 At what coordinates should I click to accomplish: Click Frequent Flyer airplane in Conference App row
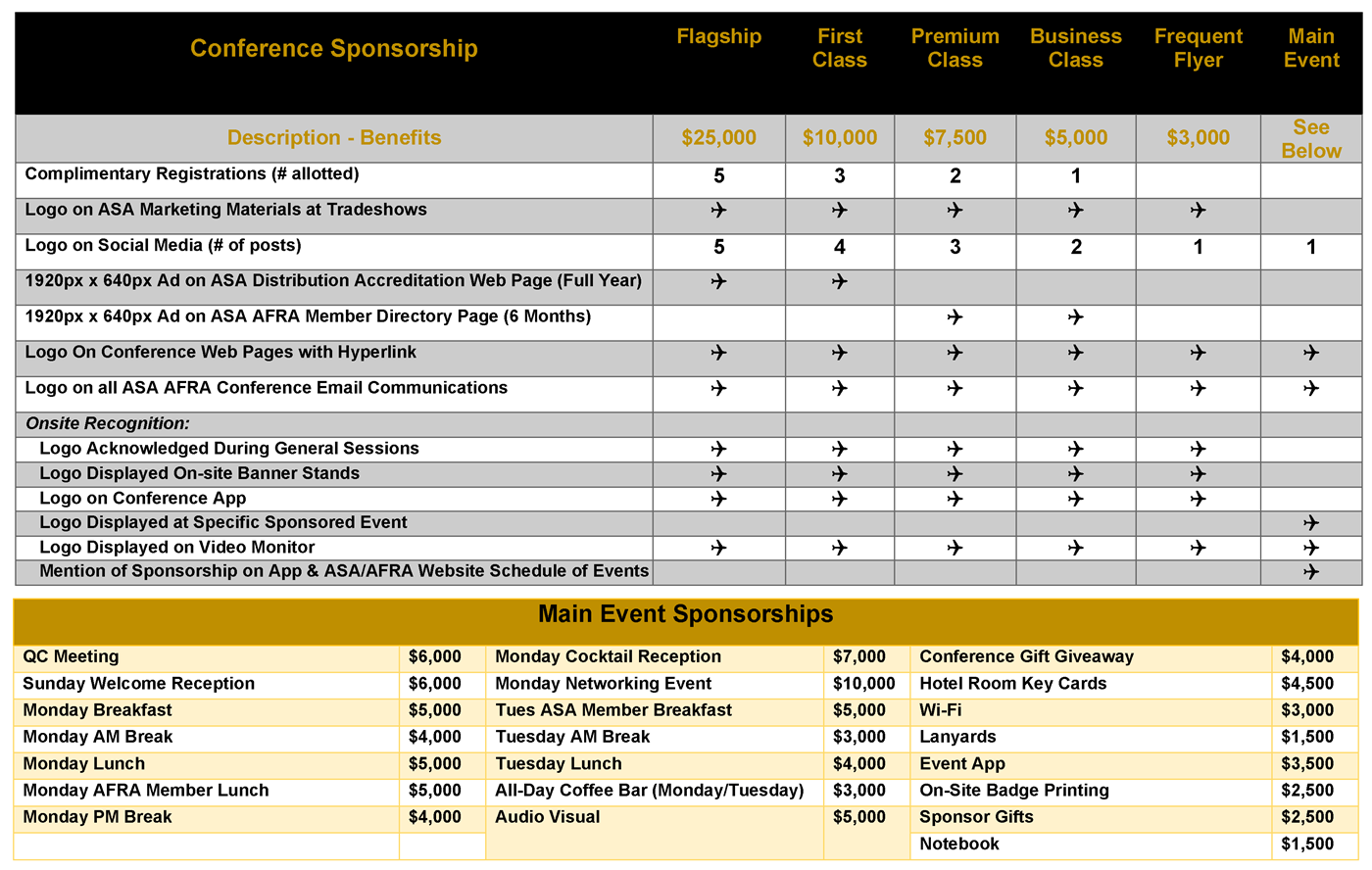(1198, 499)
